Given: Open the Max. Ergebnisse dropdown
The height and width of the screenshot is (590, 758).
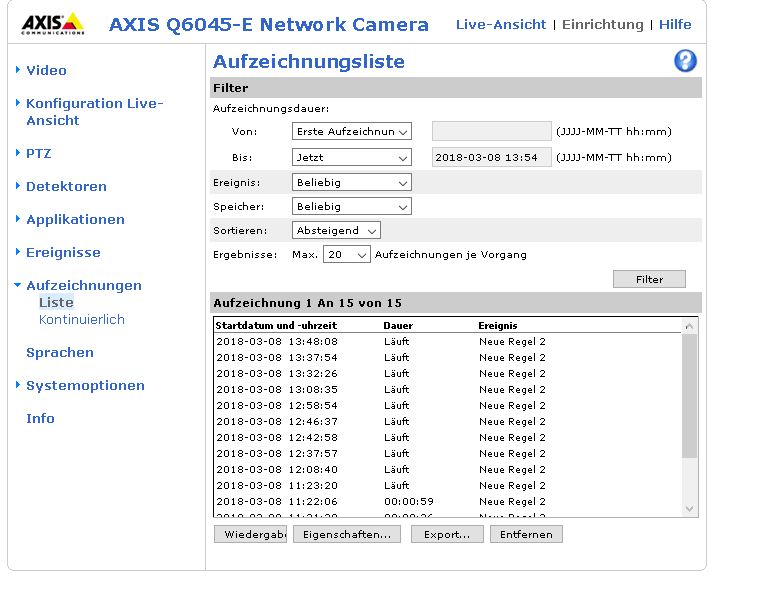Looking at the screenshot, I should point(347,255).
